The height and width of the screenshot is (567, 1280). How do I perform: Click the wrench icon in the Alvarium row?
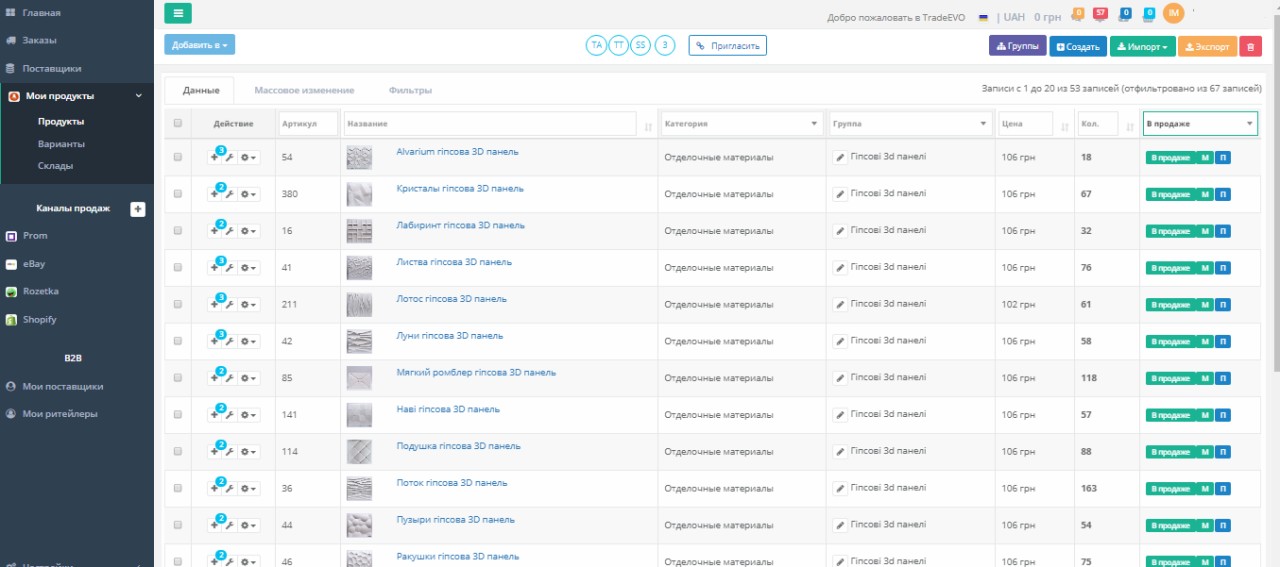[229, 158]
